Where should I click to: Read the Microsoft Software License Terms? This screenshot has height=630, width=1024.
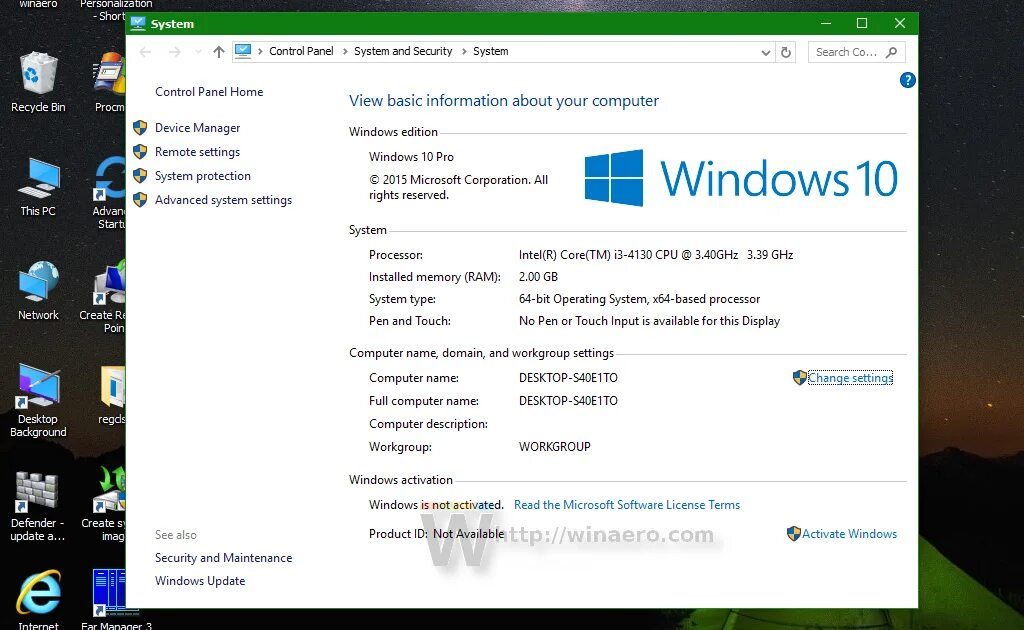[x=627, y=505]
